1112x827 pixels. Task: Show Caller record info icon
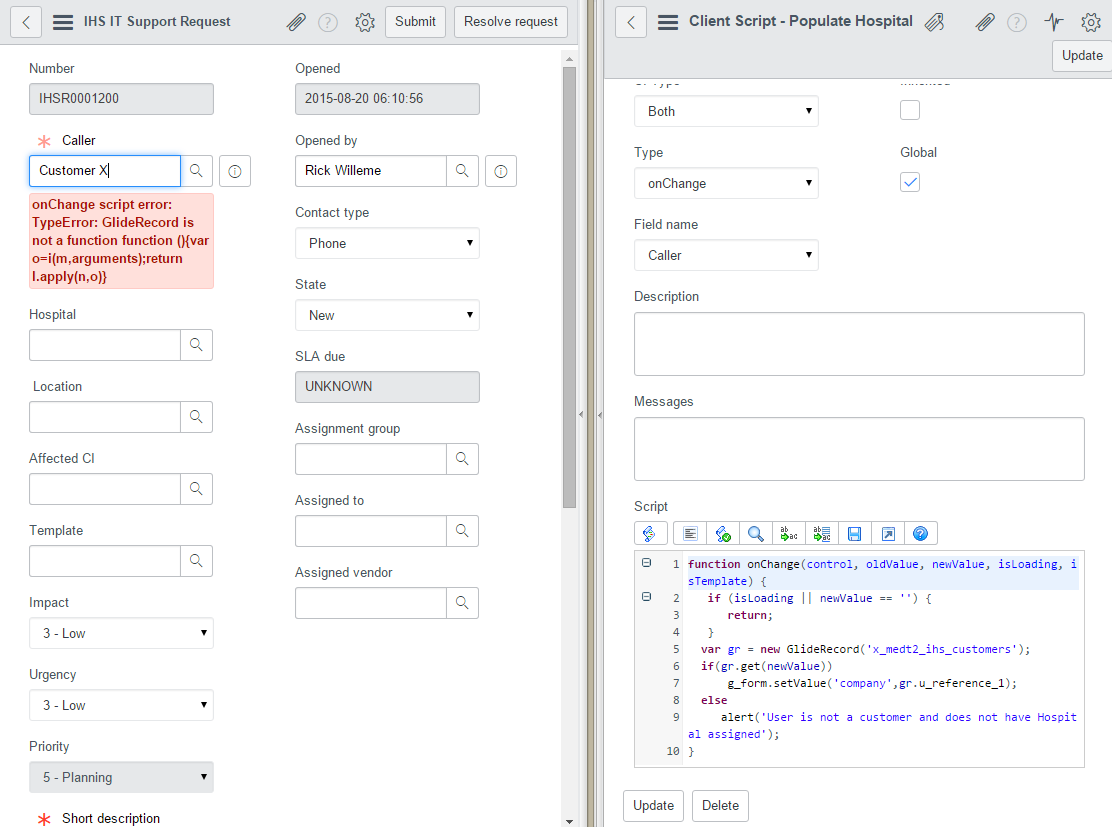[x=235, y=171]
